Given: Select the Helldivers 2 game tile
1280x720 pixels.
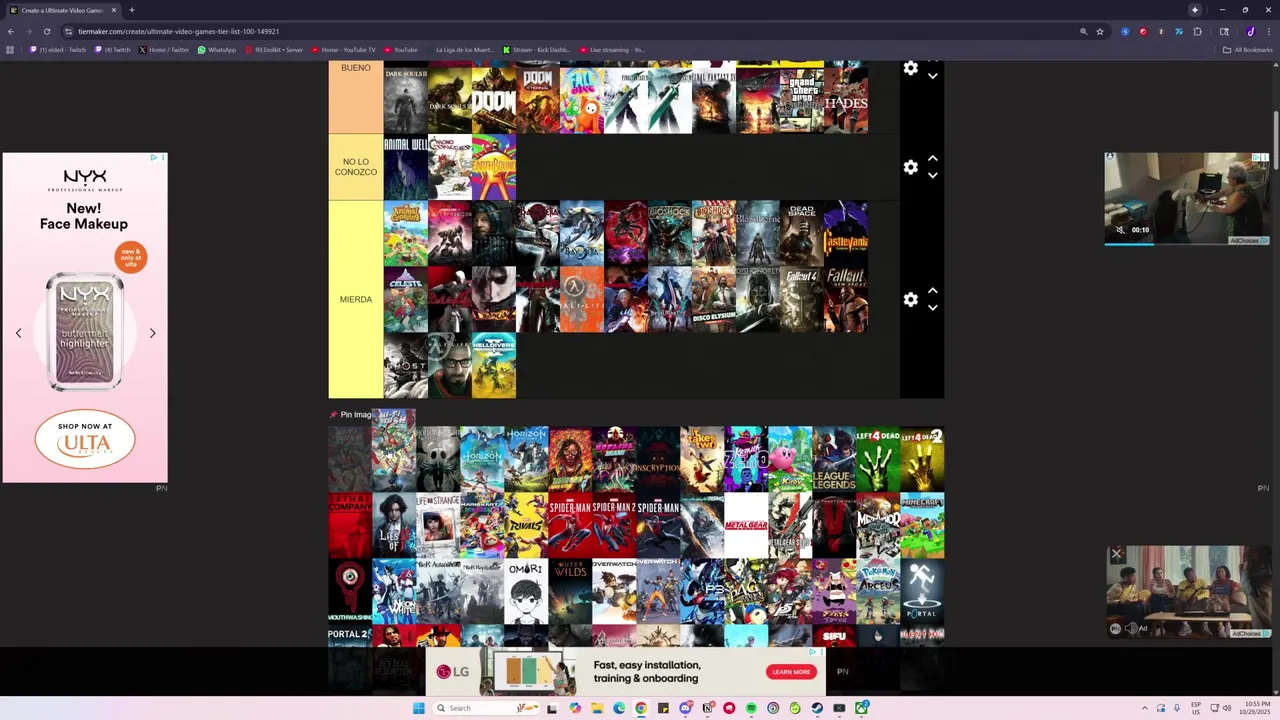Looking at the screenshot, I should click(x=494, y=365).
